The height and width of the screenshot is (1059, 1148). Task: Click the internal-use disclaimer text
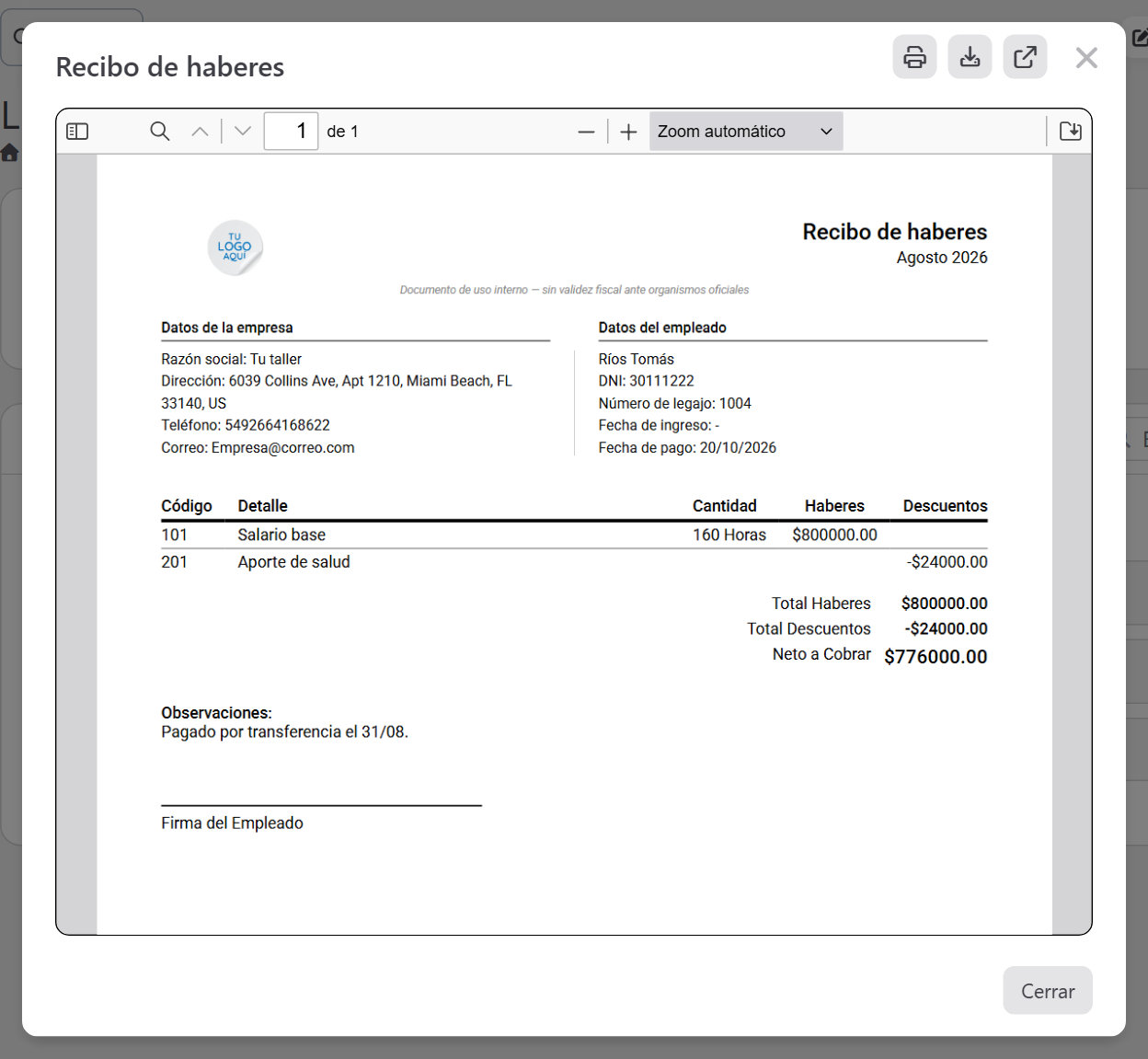[574, 290]
